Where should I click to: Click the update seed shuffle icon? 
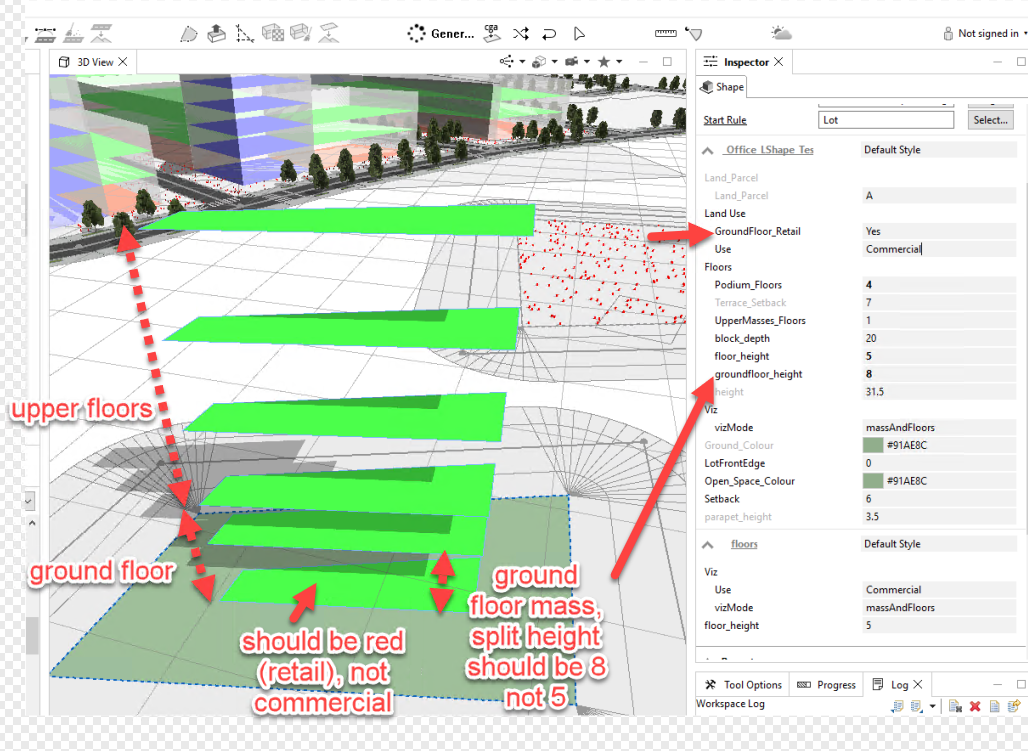click(x=521, y=33)
